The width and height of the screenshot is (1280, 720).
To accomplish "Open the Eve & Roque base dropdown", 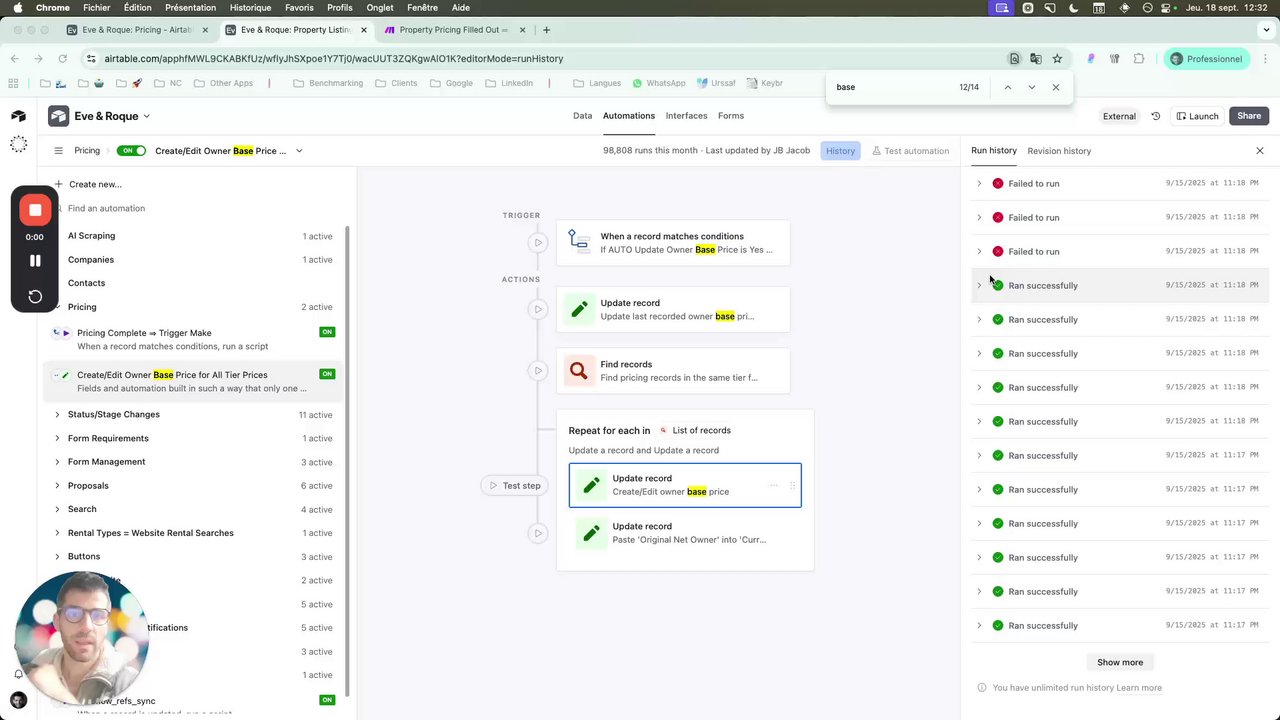I will click(x=146, y=116).
